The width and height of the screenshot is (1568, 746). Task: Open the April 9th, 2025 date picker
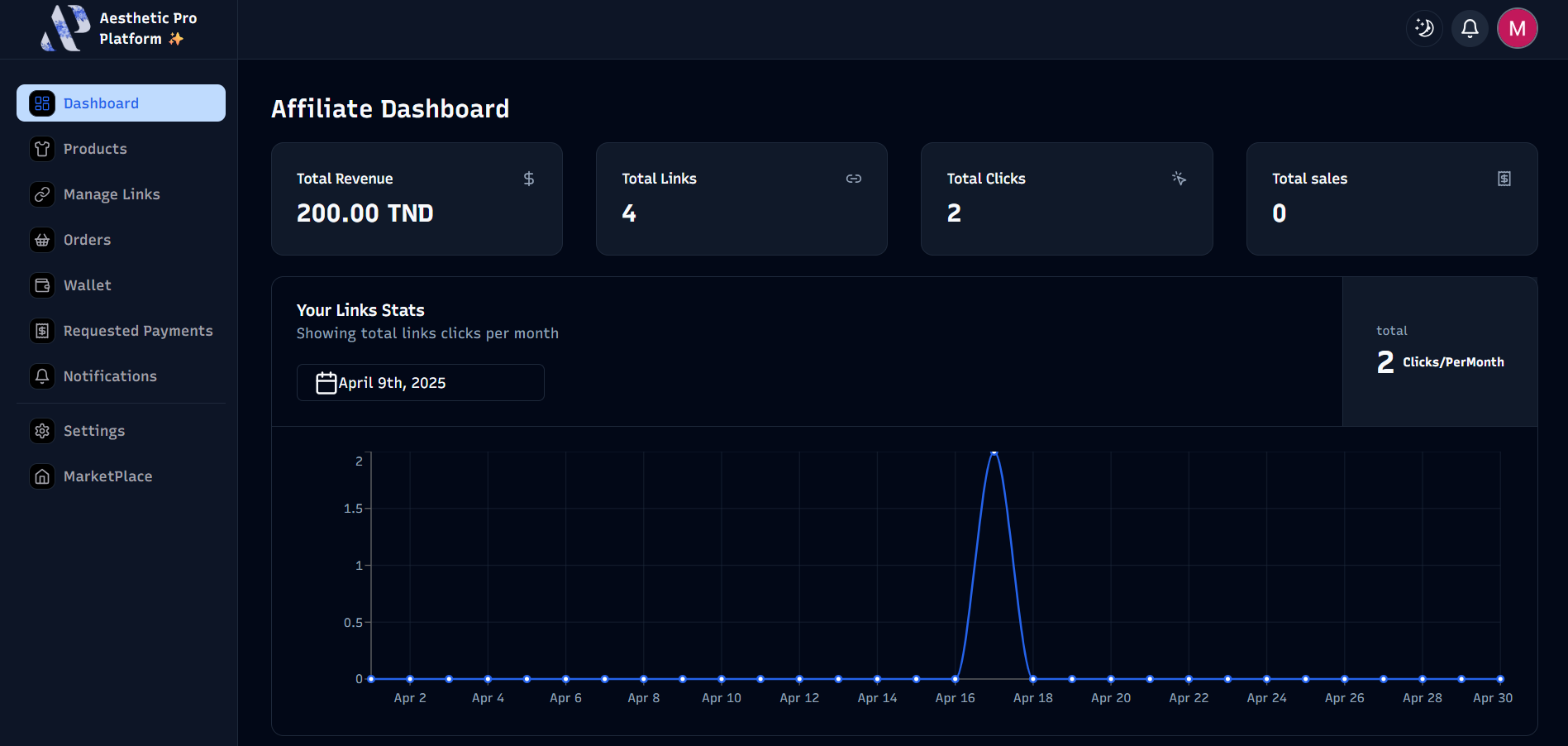(420, 383)
